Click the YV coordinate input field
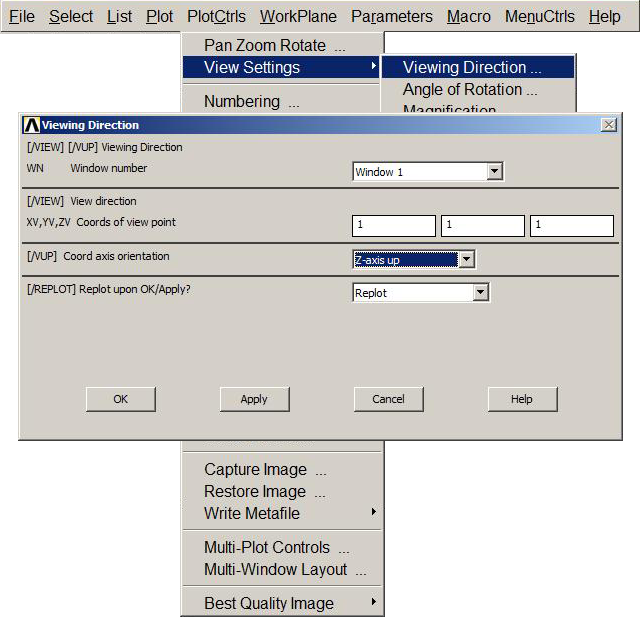The image size is (640, 617). coord(482,226)
